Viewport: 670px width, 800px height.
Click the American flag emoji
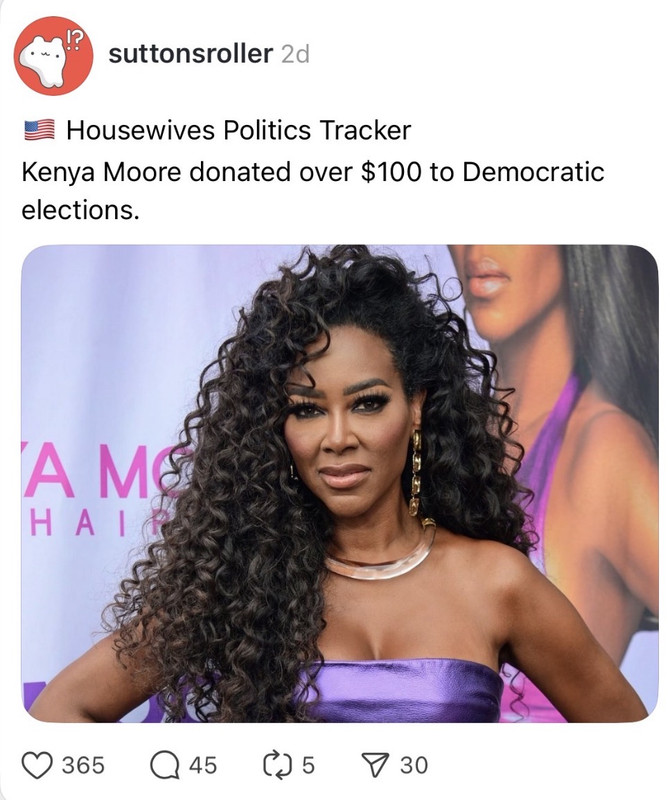coord(39,130)
